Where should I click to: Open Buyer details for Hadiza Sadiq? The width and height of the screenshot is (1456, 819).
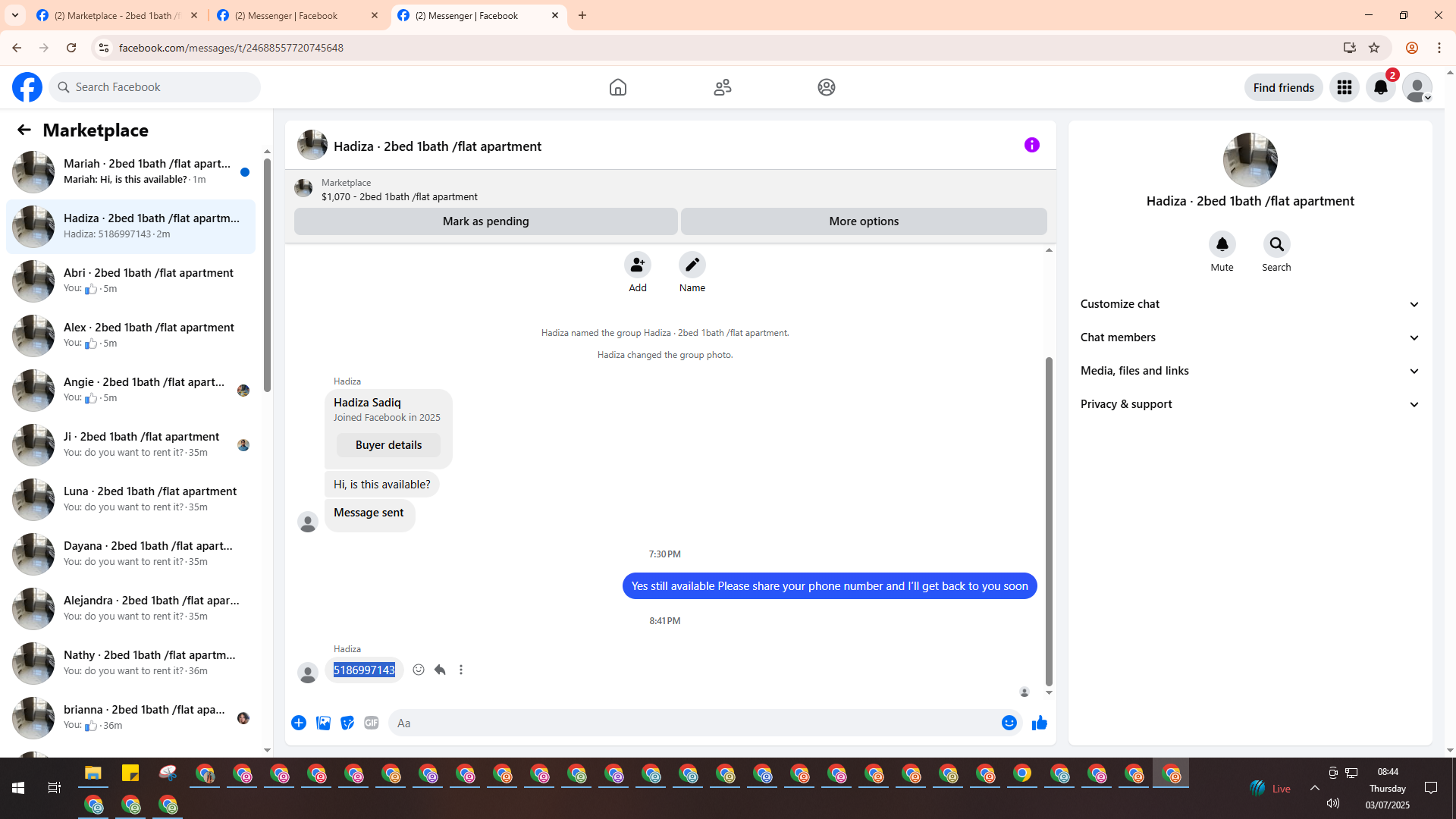click(x=388, y=445)
